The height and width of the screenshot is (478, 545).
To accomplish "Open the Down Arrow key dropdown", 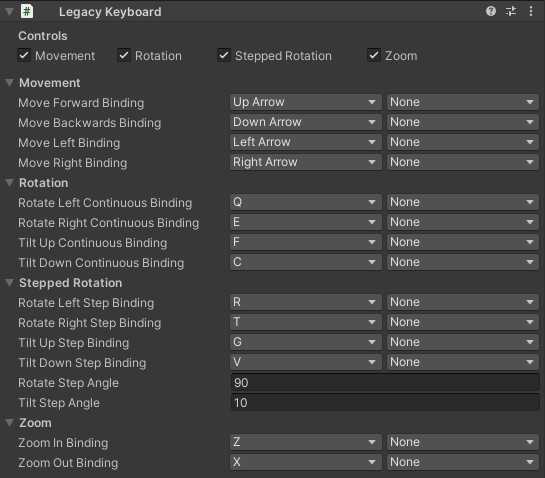I will coord(306,122).
